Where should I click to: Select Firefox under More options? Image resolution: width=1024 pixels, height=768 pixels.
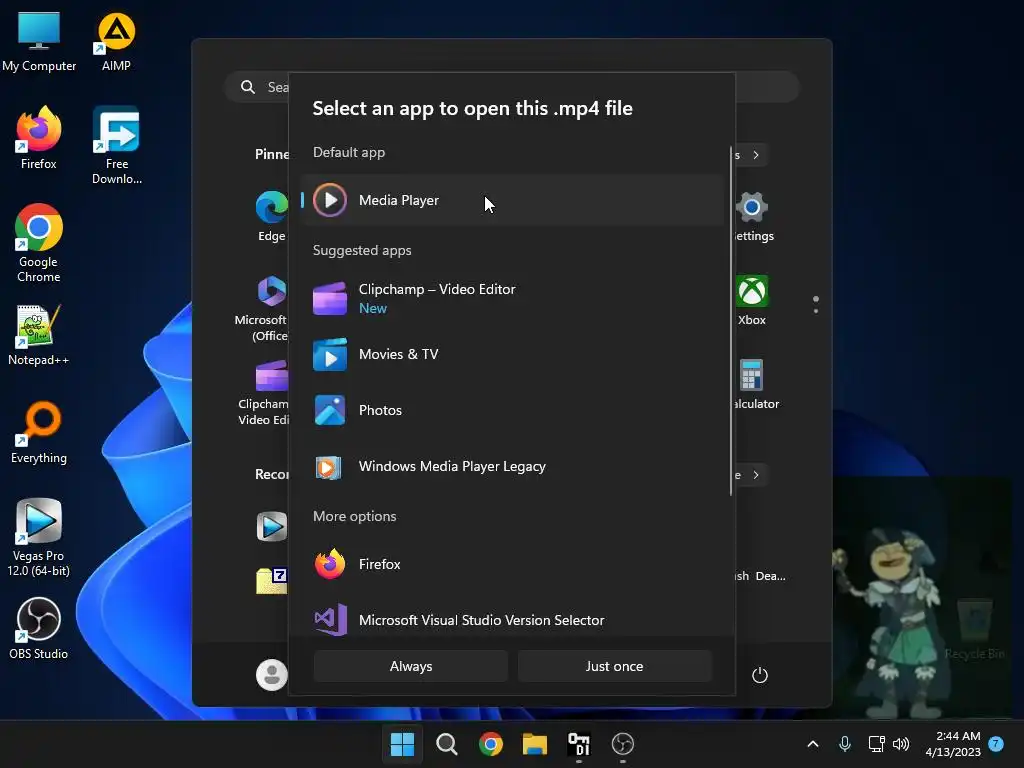[x=513, y=564]
